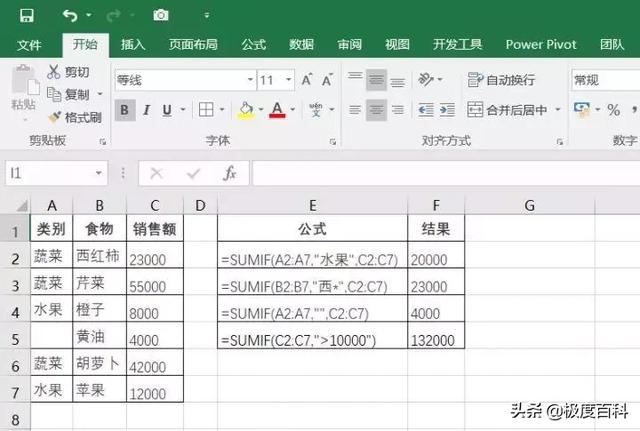Screen dimensions: 640x431
Task: Click the Save icon in quick access toolbar
Action: [x=27, y=16]
